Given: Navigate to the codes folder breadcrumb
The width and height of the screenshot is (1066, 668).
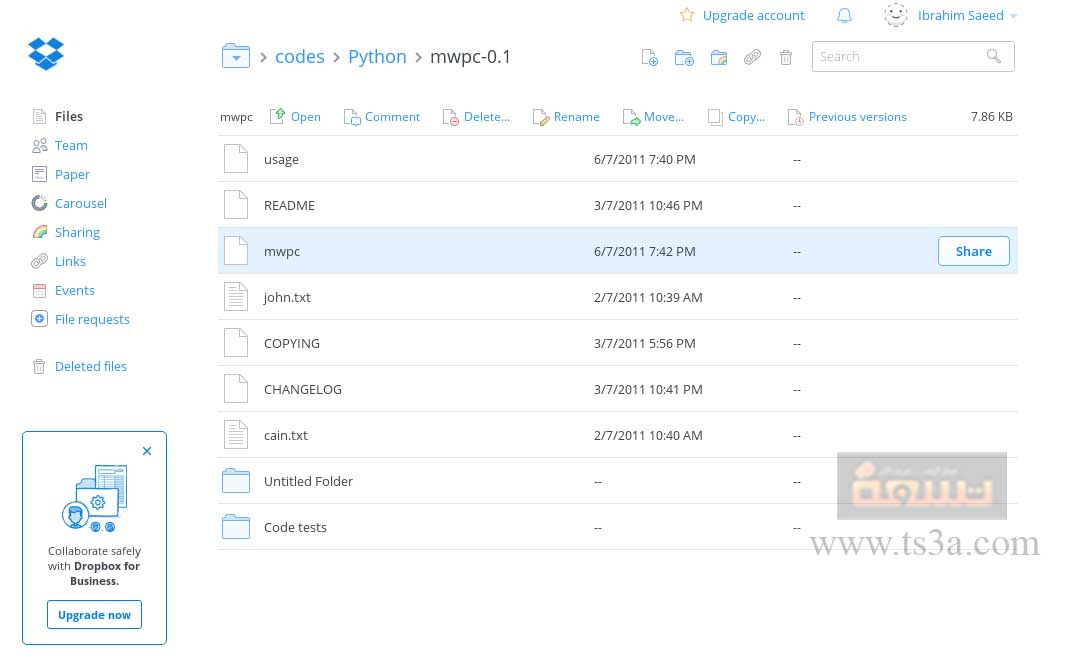Looking at the screenshot, I should [x=300, y=56].
